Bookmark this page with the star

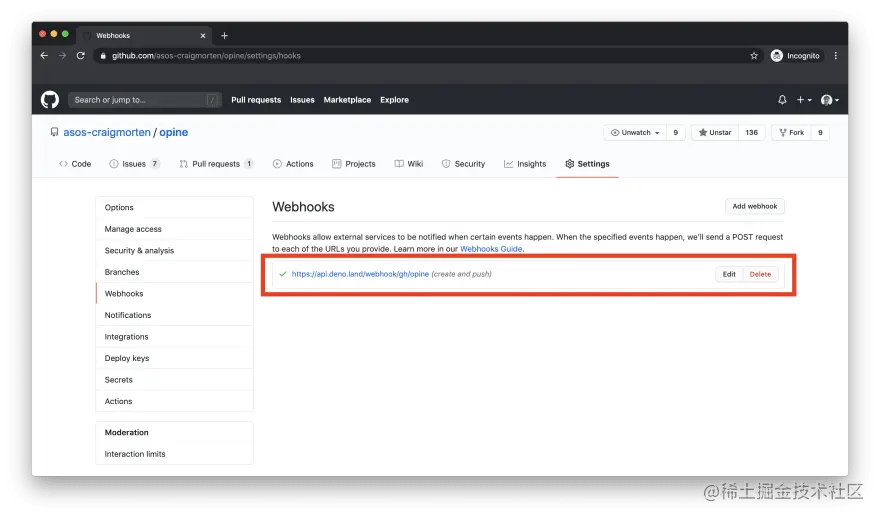coord(754,56)
